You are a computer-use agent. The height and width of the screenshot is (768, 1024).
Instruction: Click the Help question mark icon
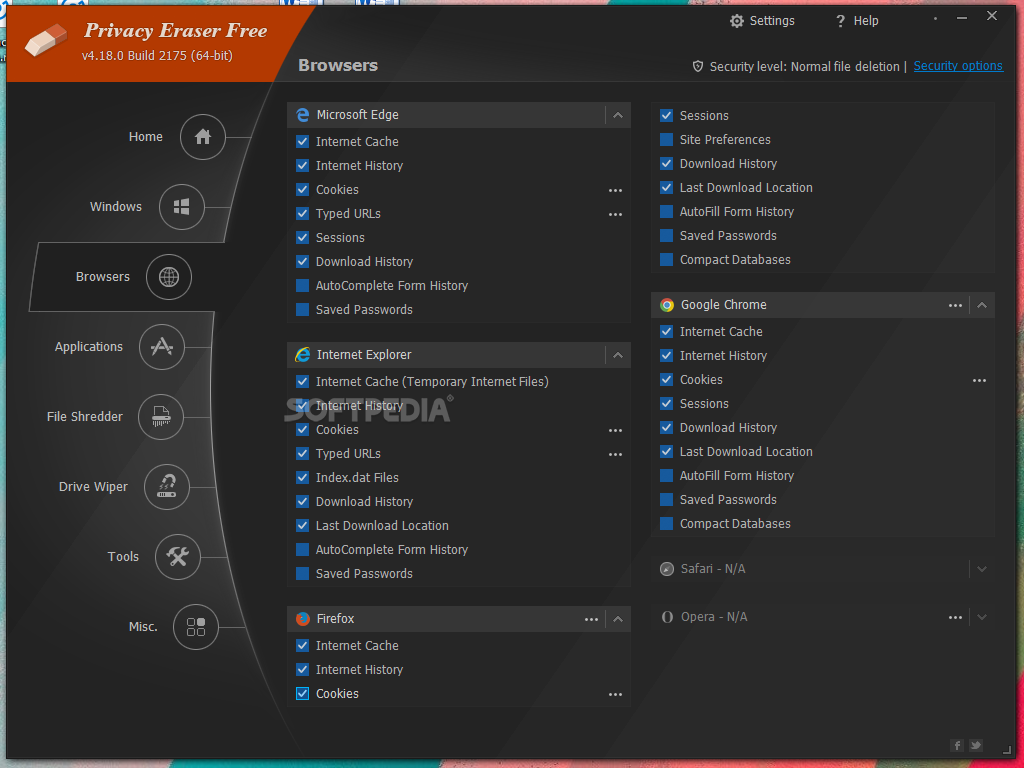pos(840,21)
